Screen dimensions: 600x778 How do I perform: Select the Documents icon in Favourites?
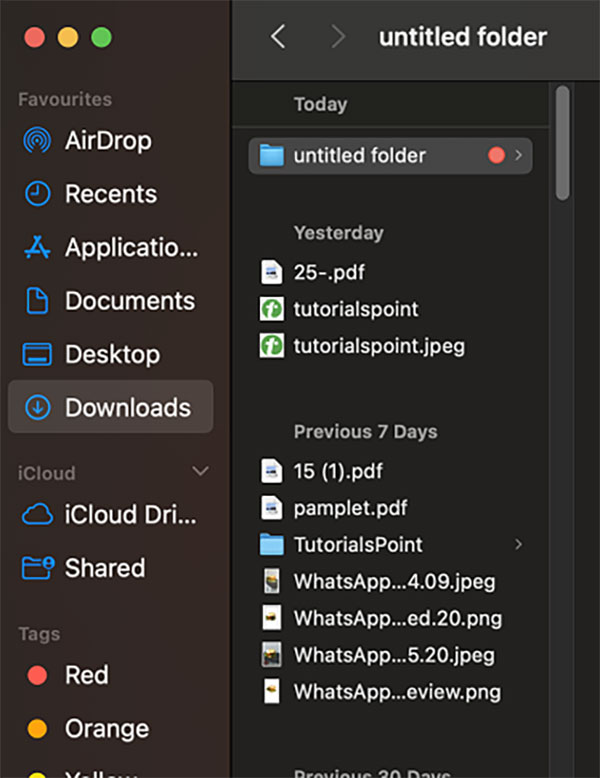[x=37, y=301]
